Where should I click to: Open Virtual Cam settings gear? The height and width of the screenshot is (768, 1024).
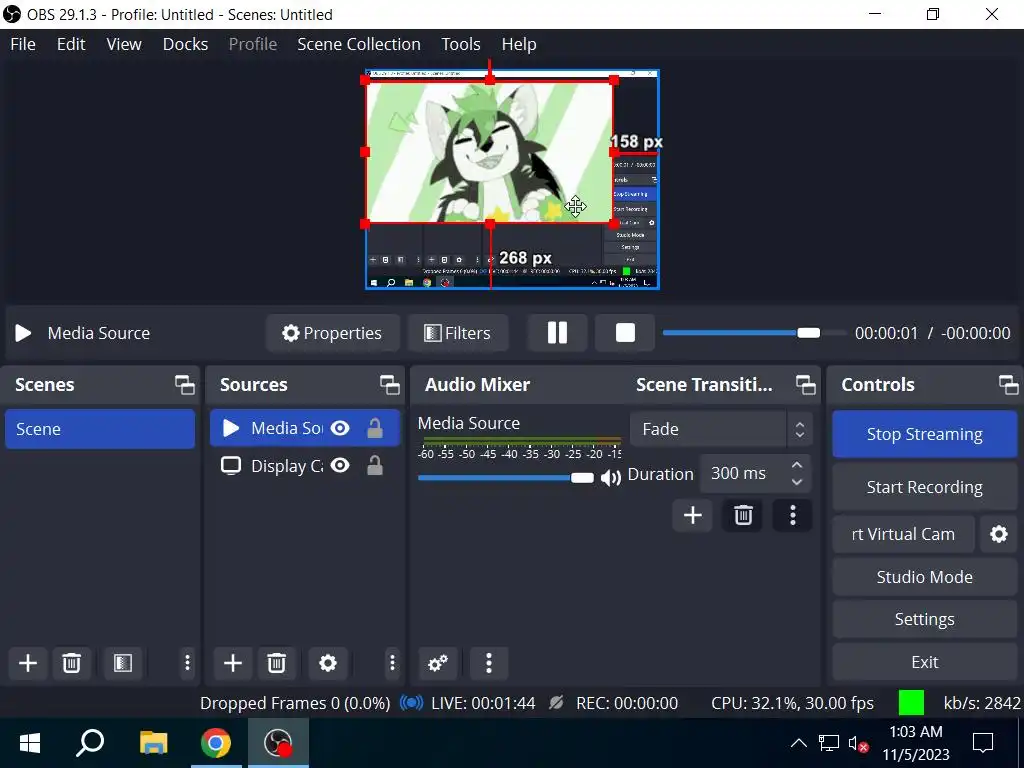[999, 534]
